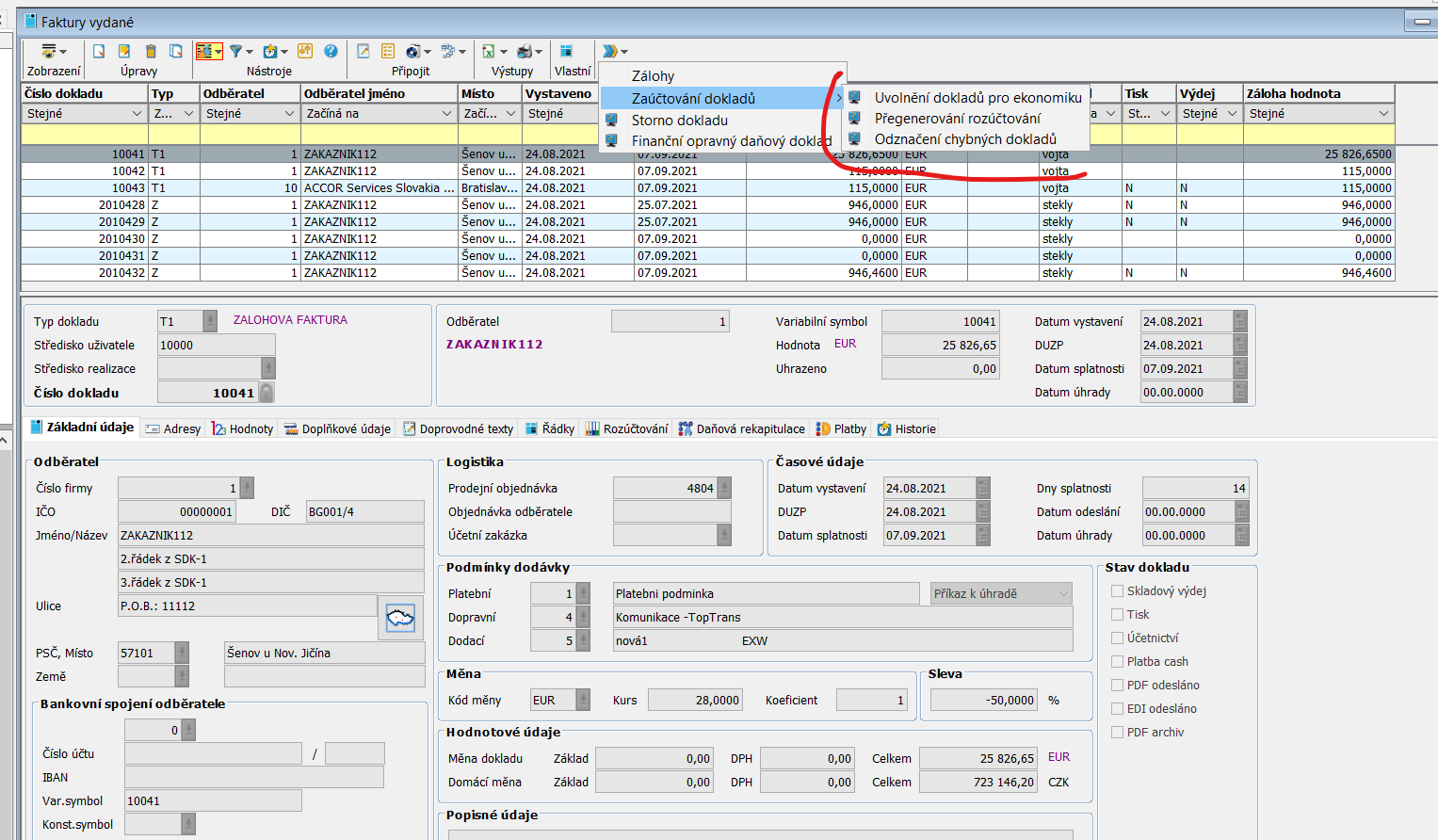Viewport: 1438px width, 840px height.
Task: Open the Číslo dokladu filter dropdown
Action: [x=138, y=113]
